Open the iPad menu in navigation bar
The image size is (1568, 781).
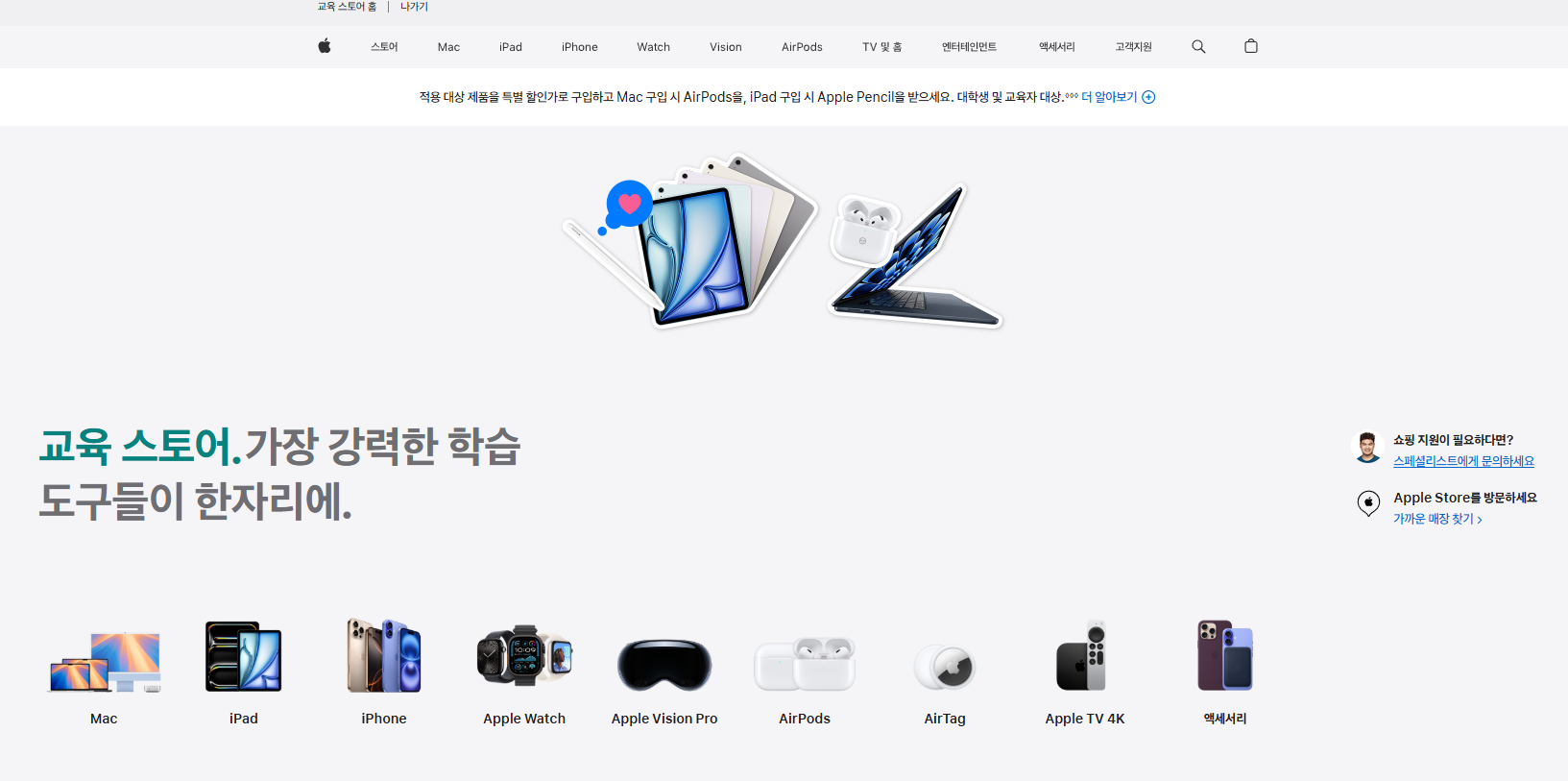(511, 47)
